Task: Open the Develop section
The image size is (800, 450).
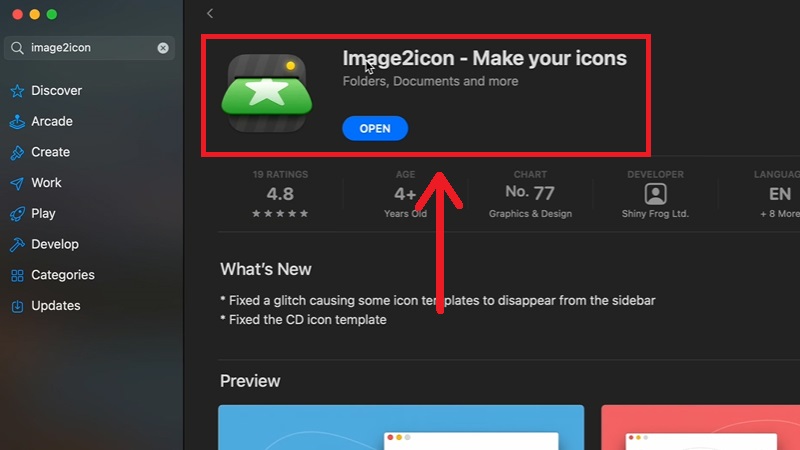Action: 55,244
